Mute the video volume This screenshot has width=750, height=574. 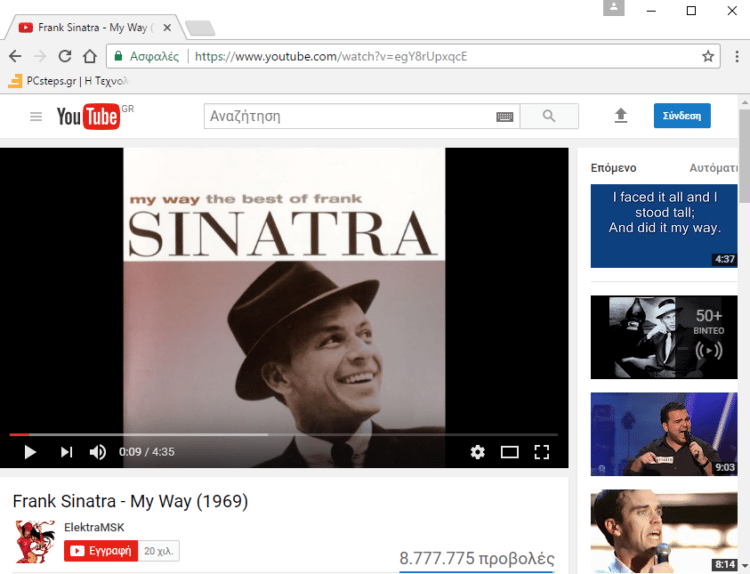[98, 452]
